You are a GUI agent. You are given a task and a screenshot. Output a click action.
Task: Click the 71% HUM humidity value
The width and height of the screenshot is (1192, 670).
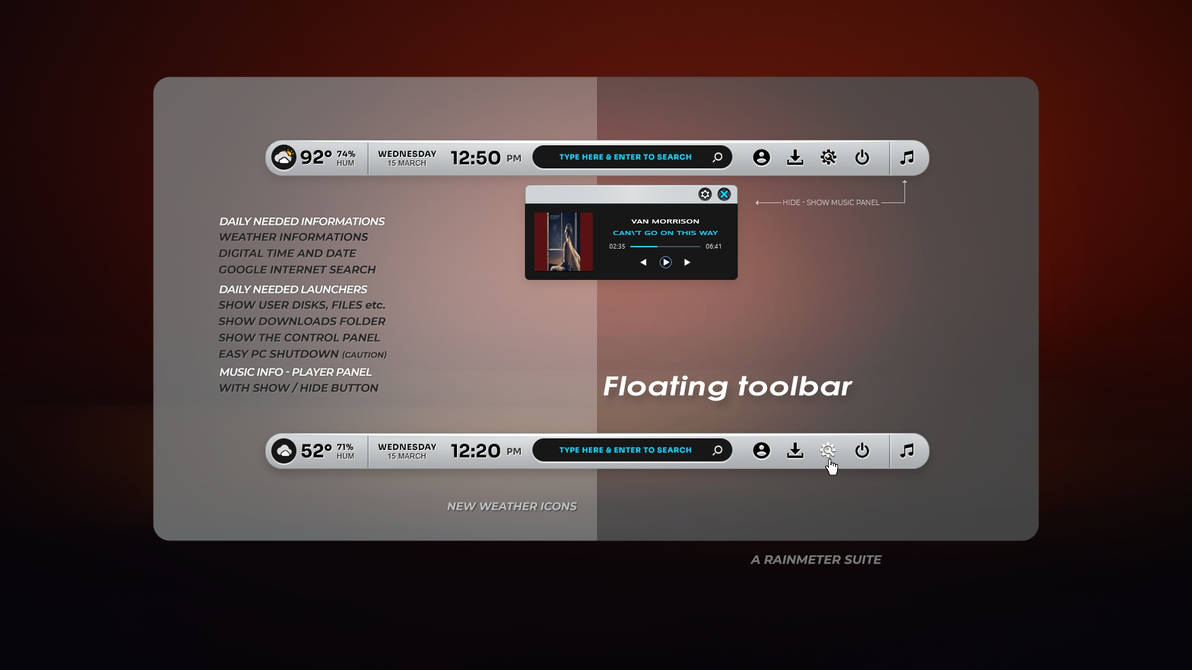point(345,451)
